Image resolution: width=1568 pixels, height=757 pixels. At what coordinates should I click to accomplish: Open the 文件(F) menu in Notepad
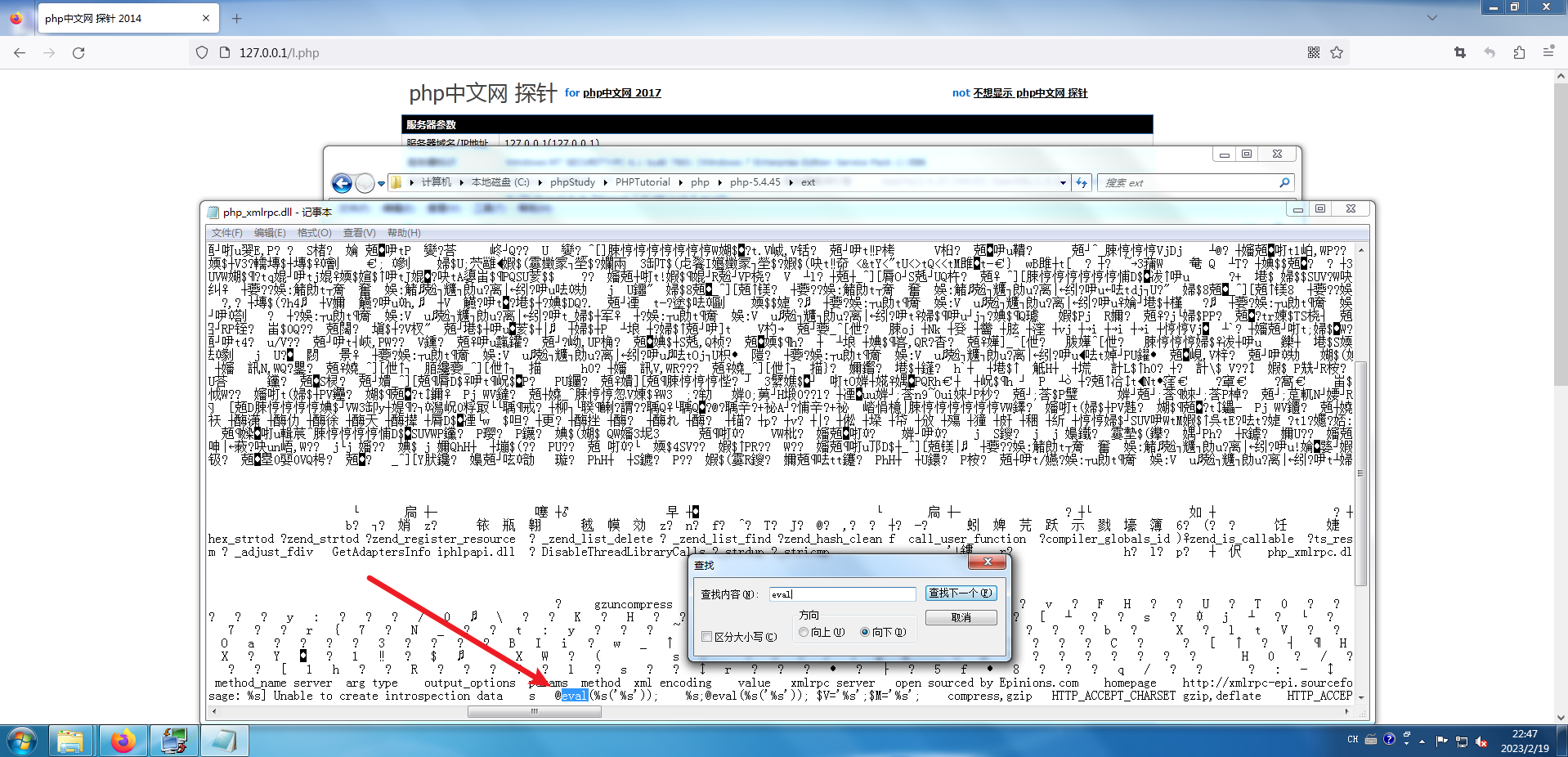coord(226,233)
